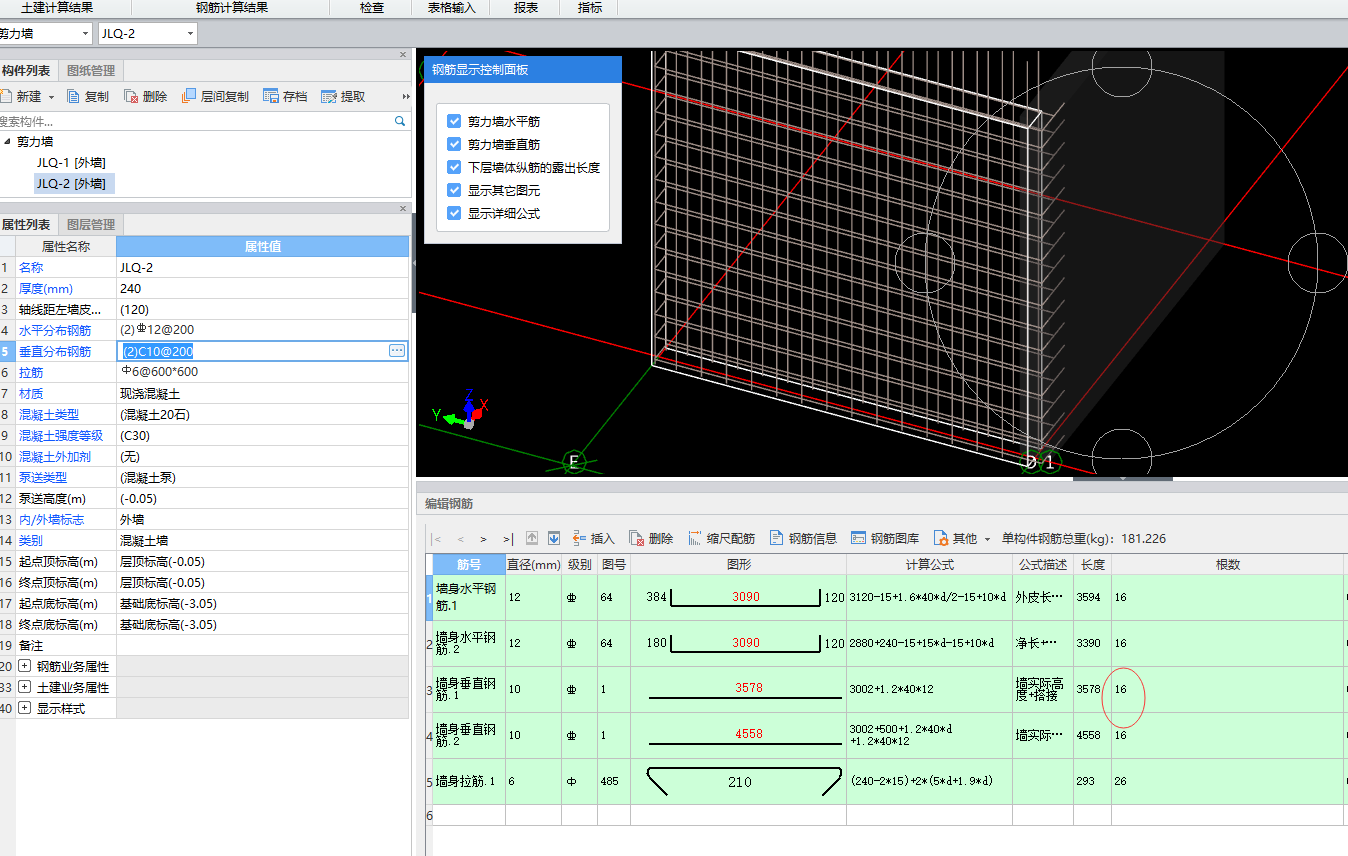
Task: Click the 混凝土强度等级 value (C30)
Action: click(262, 435)
